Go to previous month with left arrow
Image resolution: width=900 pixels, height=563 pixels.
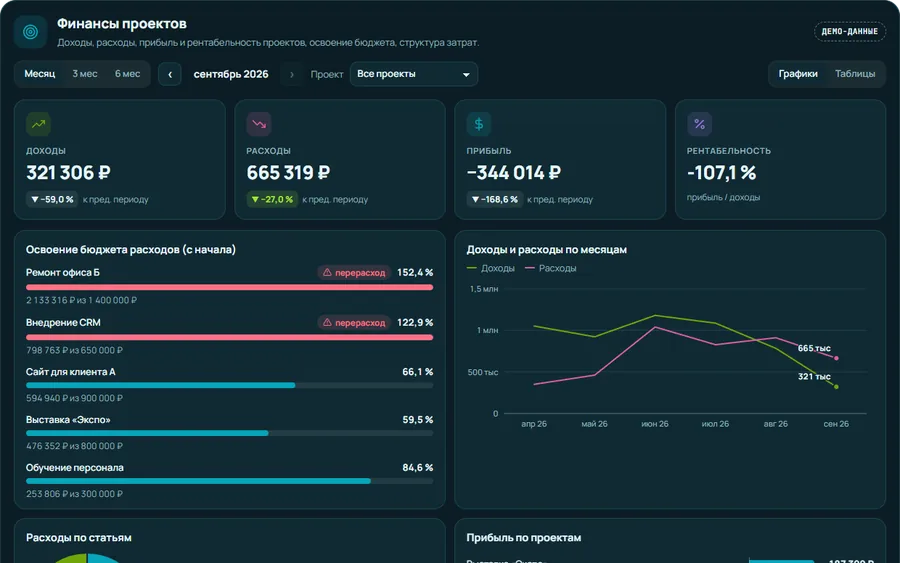[170, 74]
